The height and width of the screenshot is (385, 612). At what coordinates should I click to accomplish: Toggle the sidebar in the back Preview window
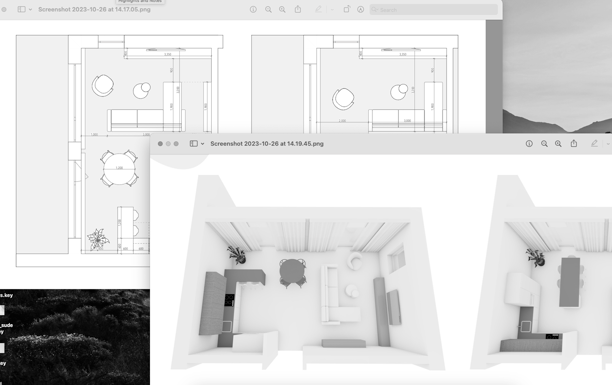(21, 9)
